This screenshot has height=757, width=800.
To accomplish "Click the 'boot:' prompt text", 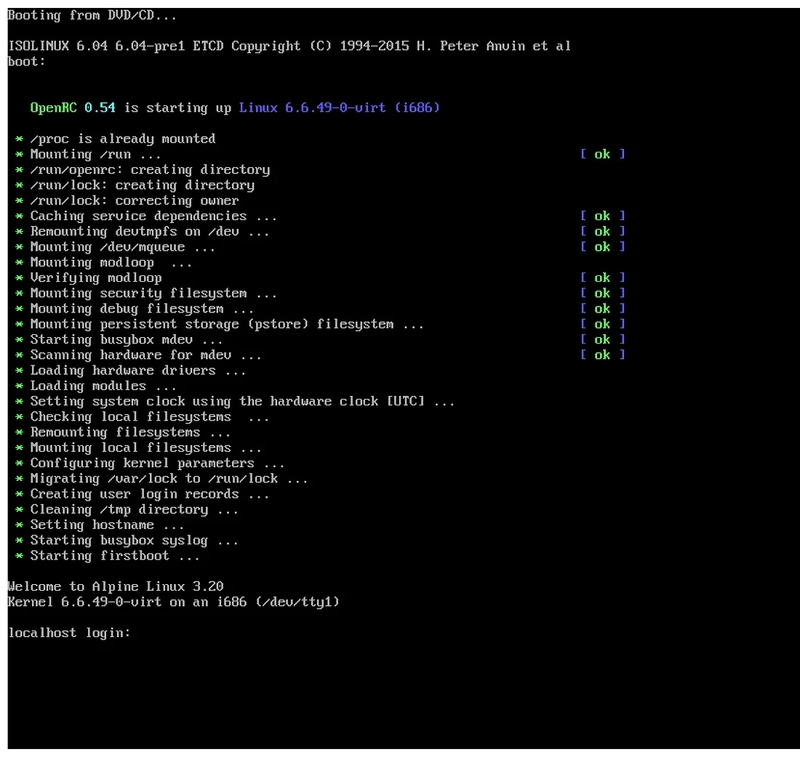I will click(27, 62).
